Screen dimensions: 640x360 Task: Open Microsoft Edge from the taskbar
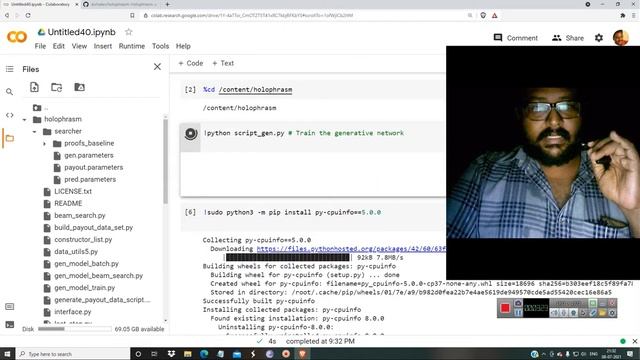click(x=204, y=354)
